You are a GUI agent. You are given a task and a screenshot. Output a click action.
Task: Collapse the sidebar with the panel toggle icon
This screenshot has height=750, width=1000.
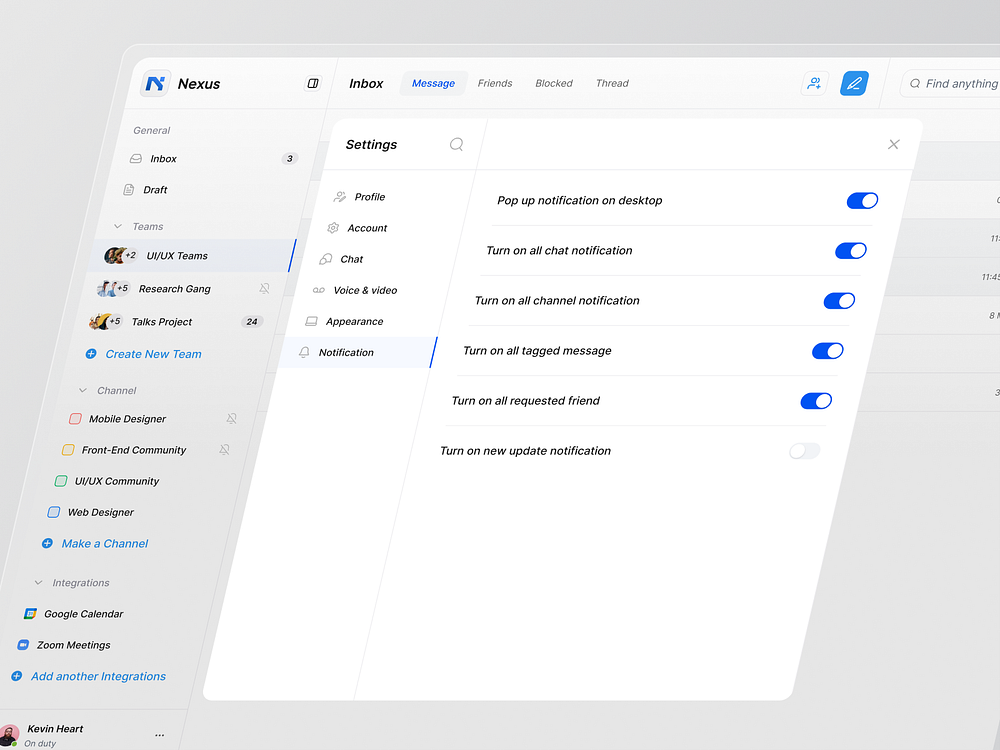(x=313, y=83)
